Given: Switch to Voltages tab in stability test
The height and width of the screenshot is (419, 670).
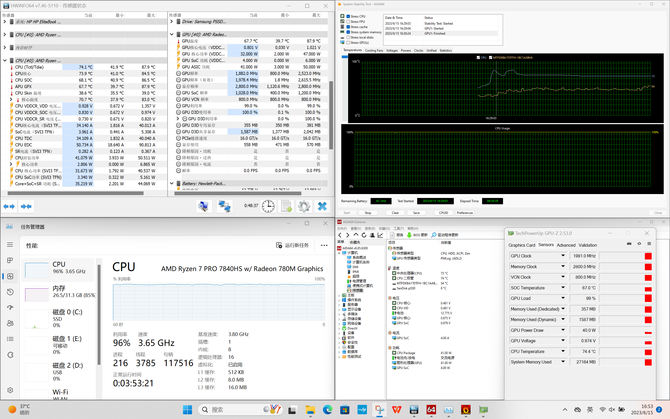Looking at the screenshot, I should [392, 50].
